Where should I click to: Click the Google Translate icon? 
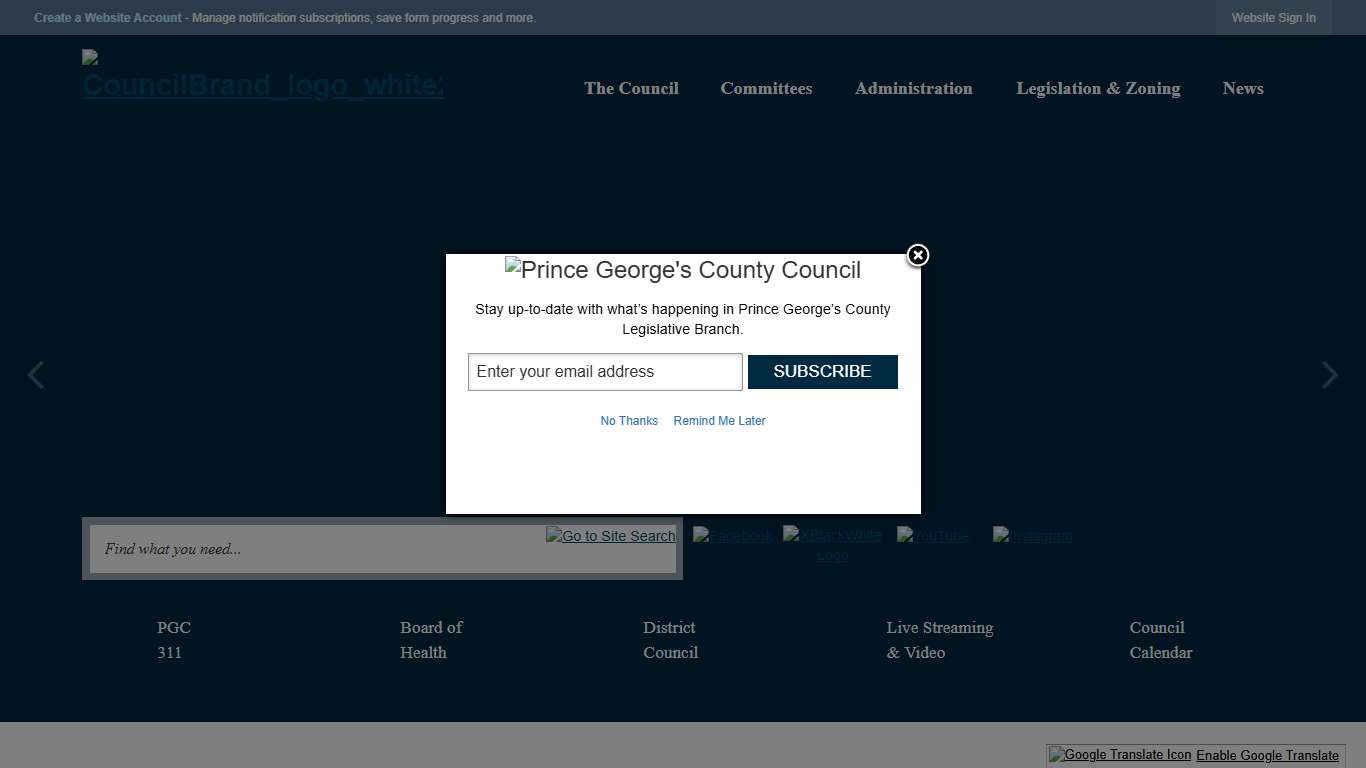1119,755
